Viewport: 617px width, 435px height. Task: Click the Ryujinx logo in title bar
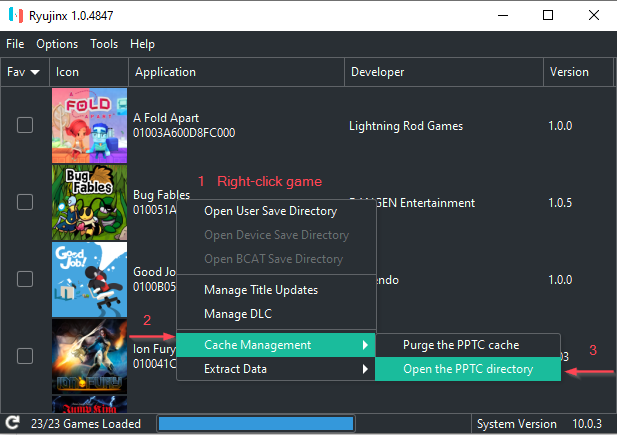[16, 15]
